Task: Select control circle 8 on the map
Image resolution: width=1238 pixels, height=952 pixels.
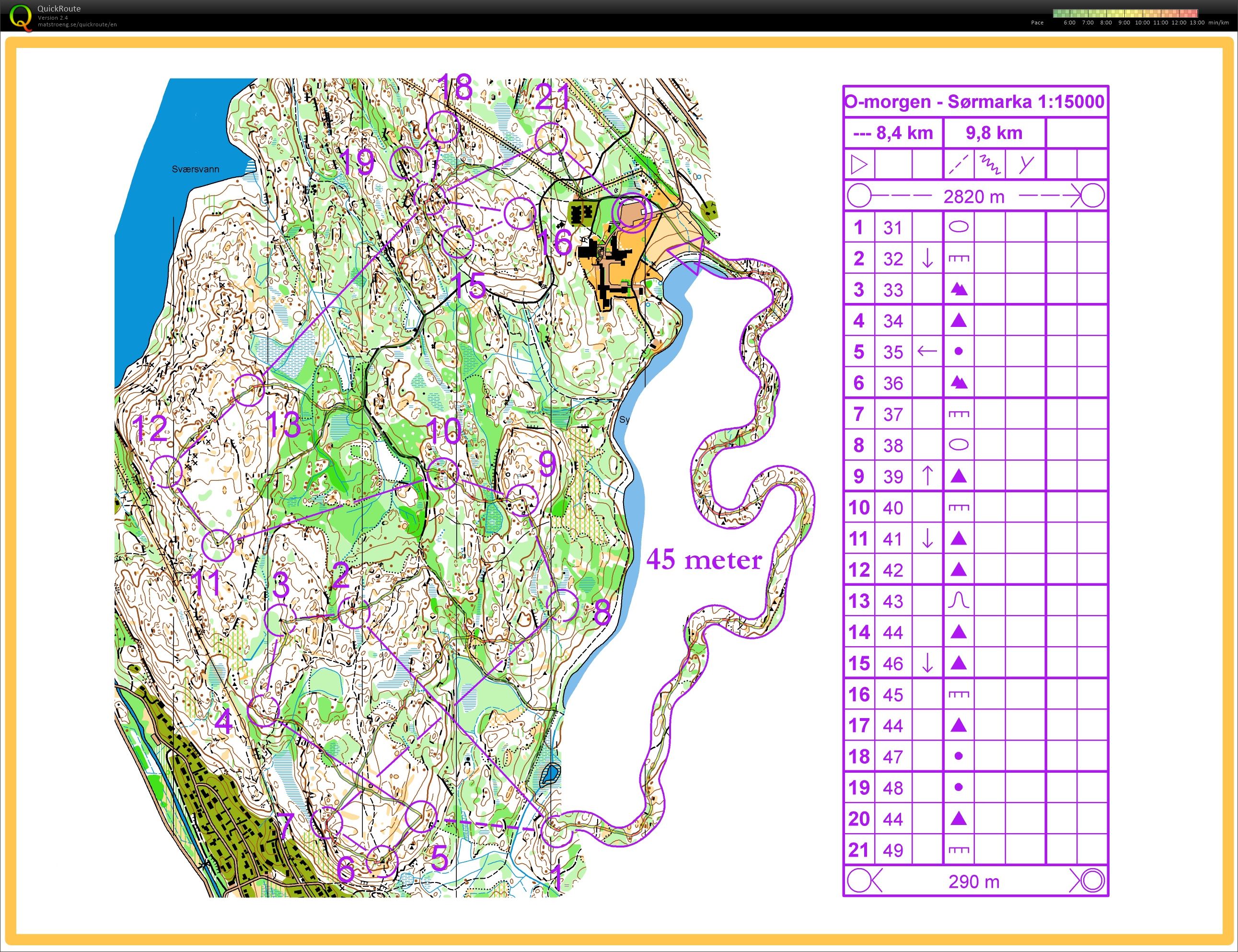Action: point(562,605)
